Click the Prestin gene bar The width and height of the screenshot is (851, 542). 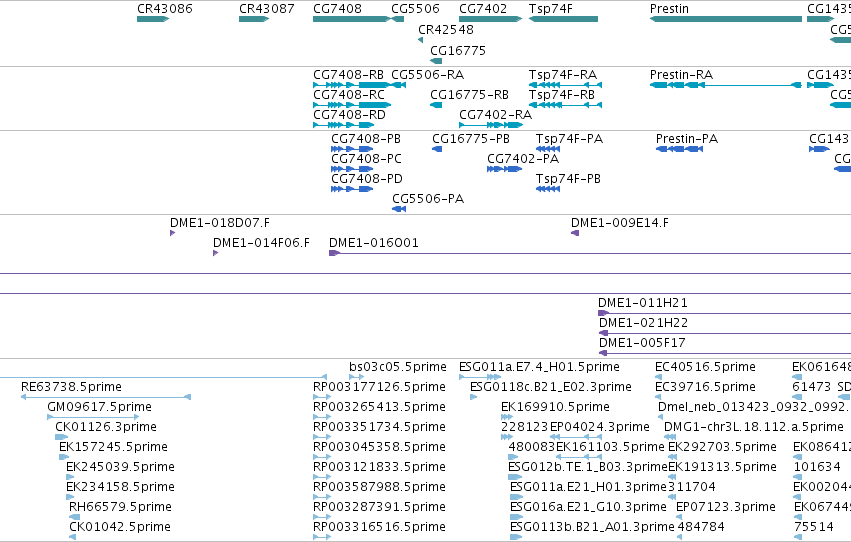click(726, 19)
